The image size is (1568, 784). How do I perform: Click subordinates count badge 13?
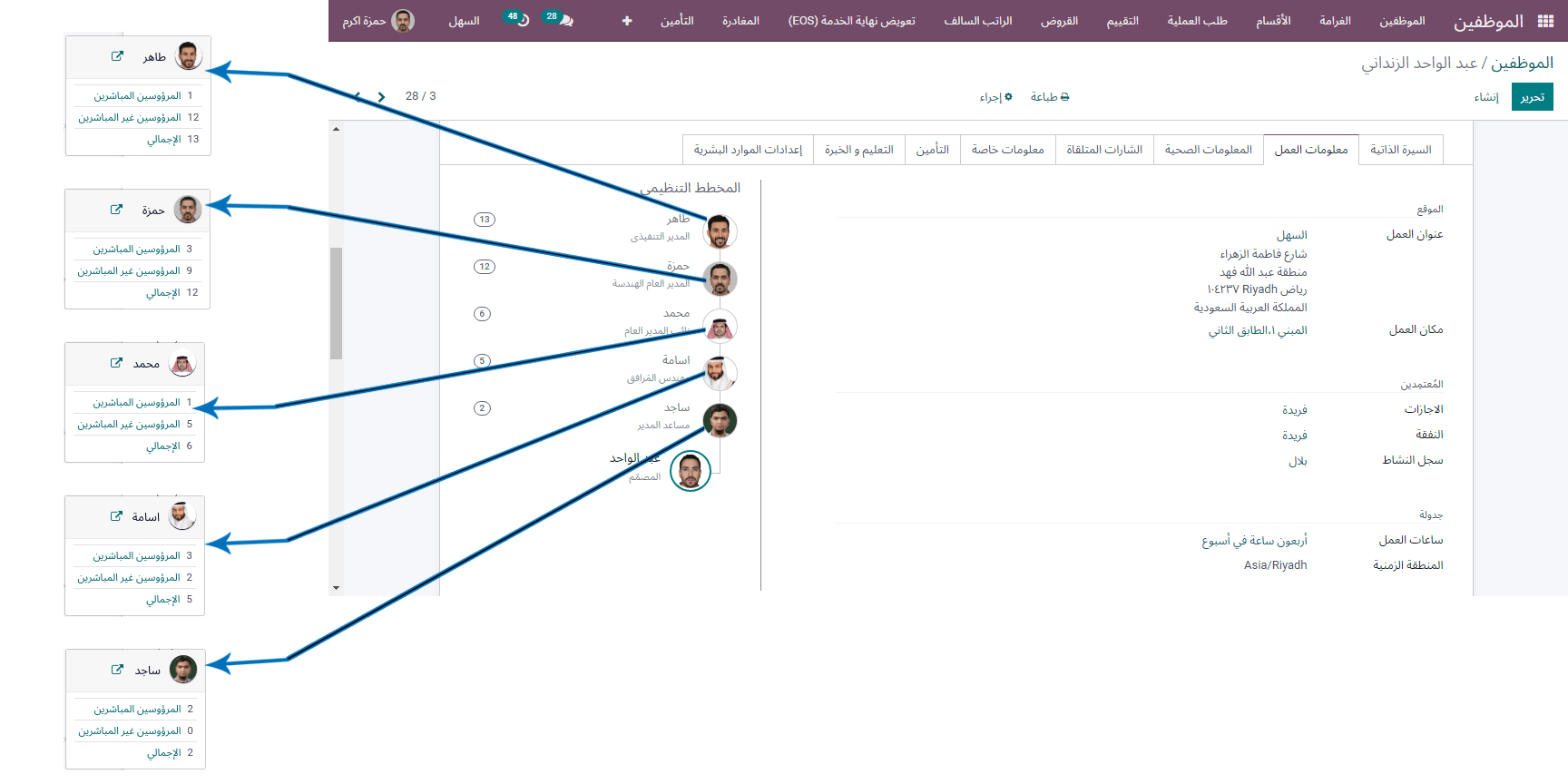(x=485, y=220)
